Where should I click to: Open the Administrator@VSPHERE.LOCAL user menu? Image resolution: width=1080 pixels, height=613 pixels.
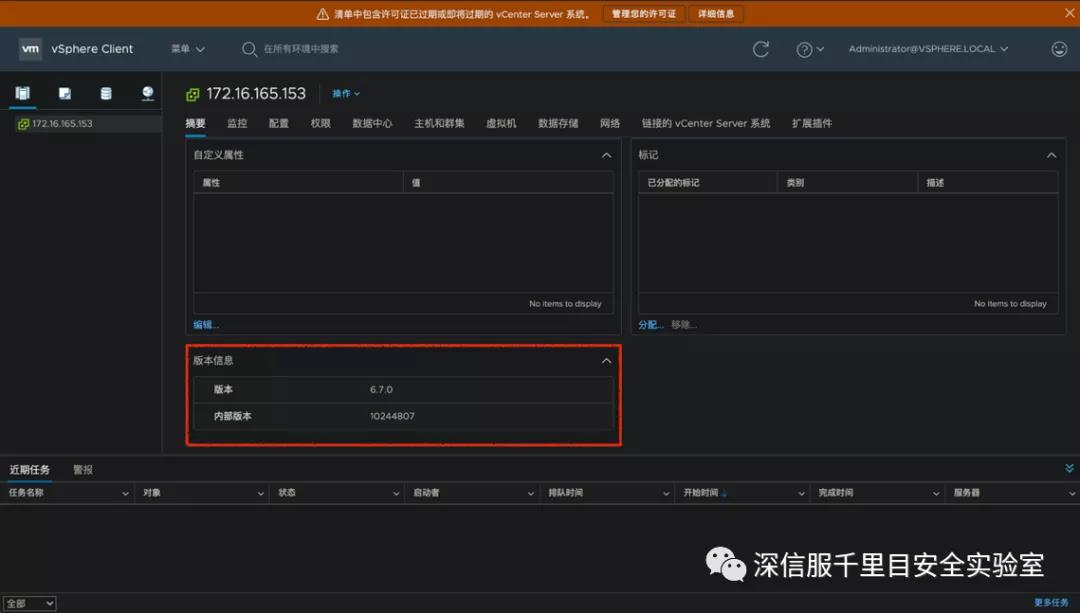tap(928, 49)
